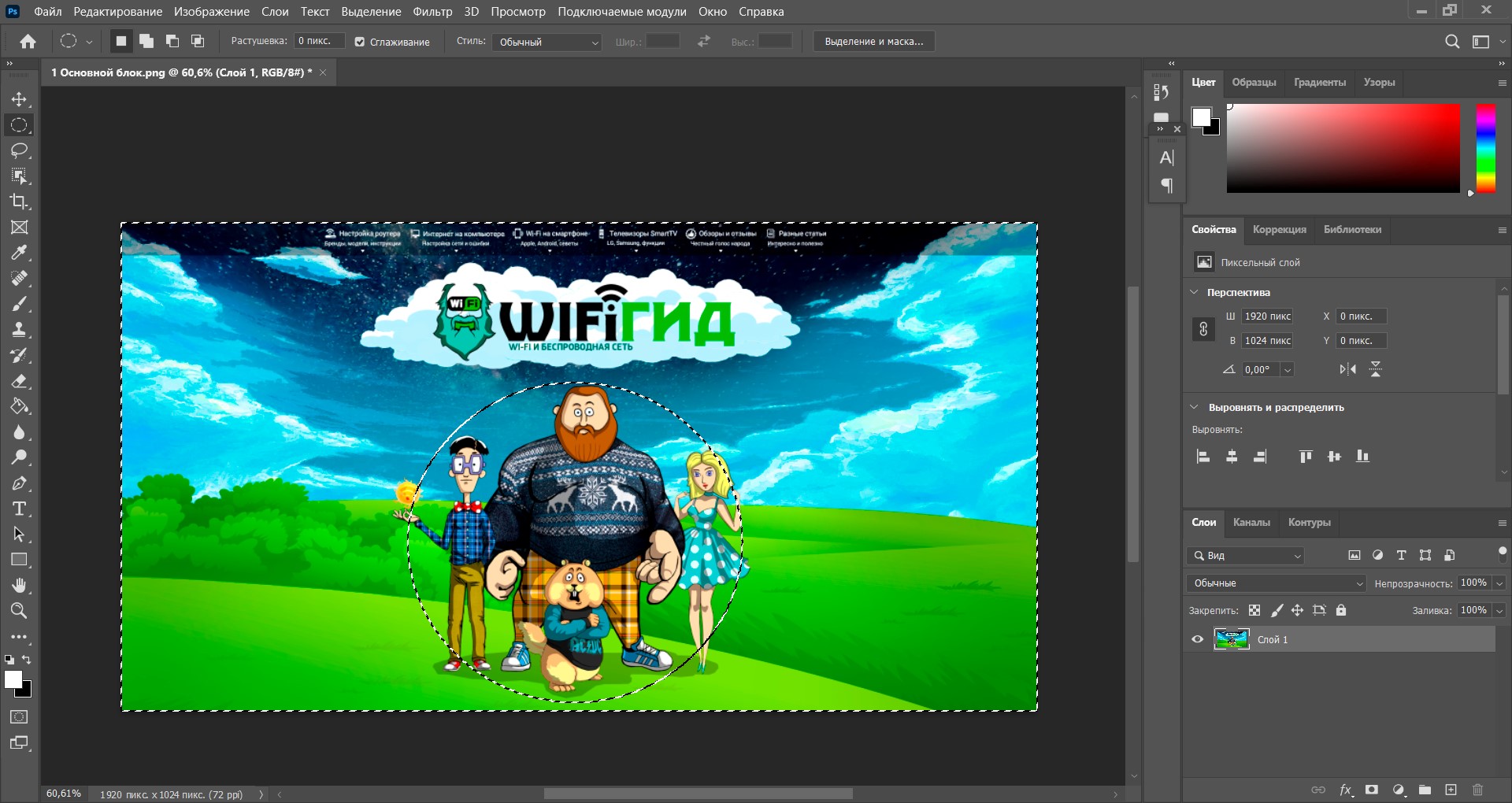This screenshot has height=803, width=1512.
Task: Open rotation angle dropdown
Action: [1288, 370]
